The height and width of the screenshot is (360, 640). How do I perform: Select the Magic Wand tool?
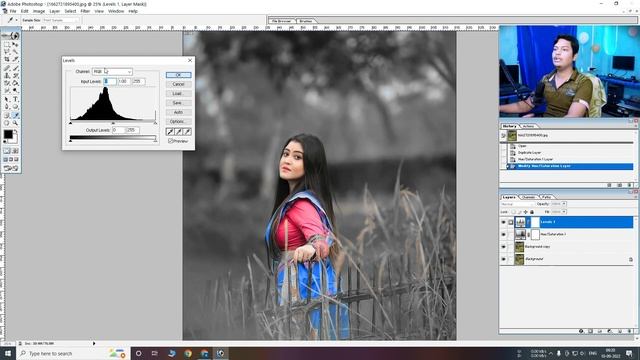point(15,51)
